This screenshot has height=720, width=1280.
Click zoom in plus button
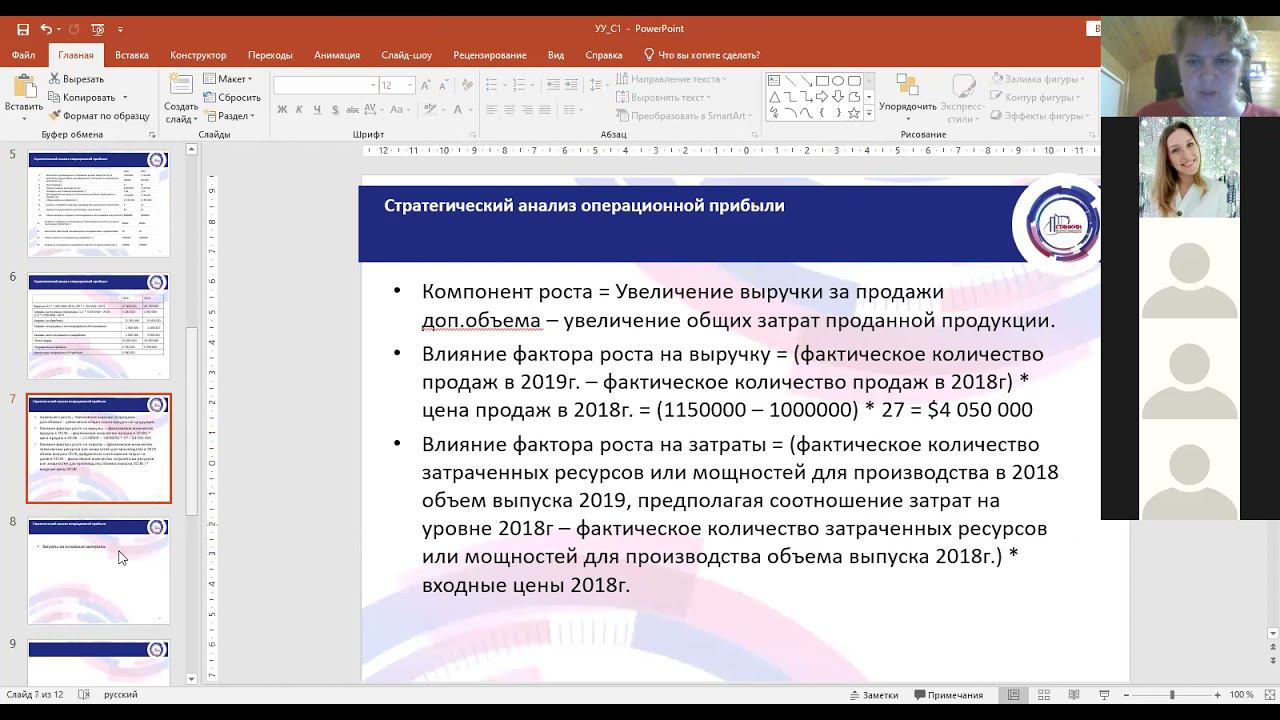tap(1217, 695)
